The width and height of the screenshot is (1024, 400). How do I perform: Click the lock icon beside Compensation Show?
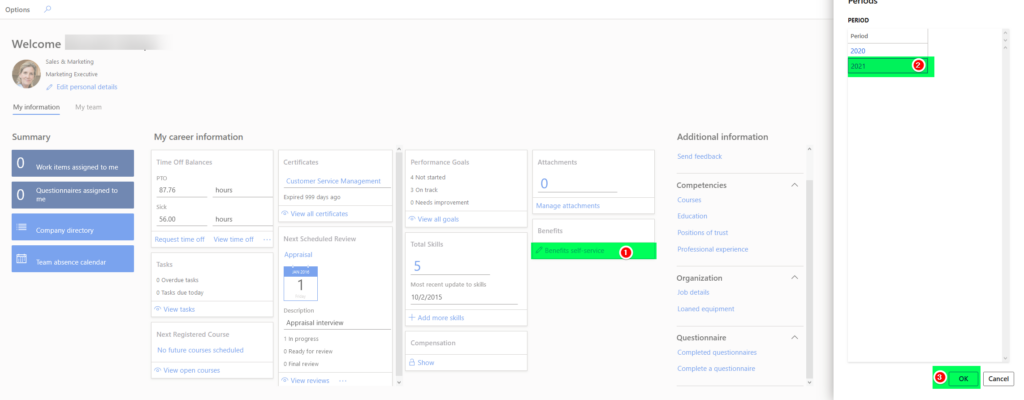[x=412, y=362]
